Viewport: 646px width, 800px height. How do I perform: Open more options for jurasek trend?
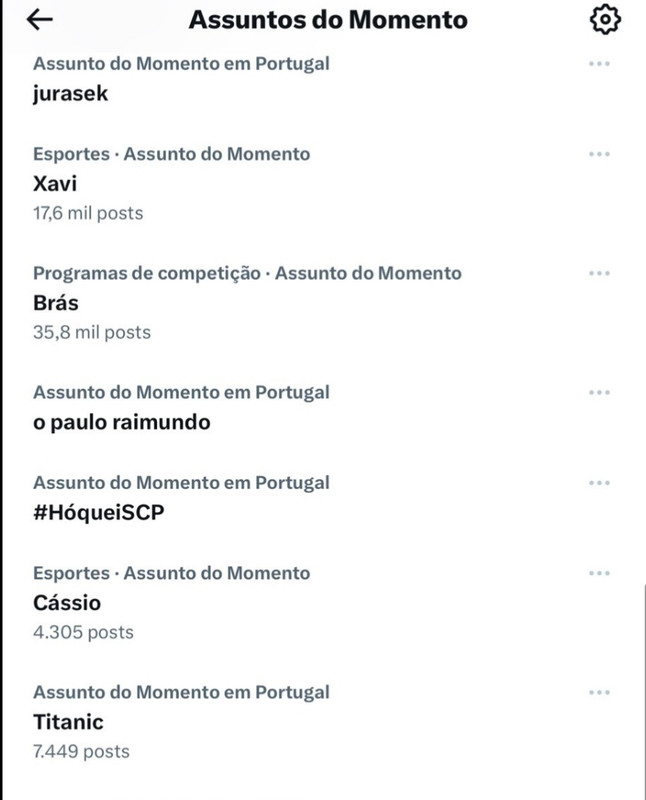point(599,64)
